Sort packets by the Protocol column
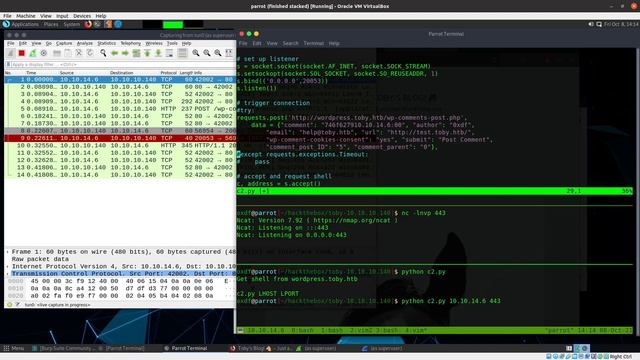Screen dimensions: 640x360 pos(168,73)
